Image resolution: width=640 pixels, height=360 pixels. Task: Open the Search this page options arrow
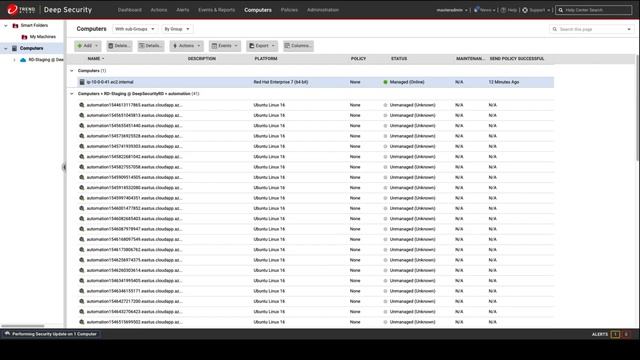pos(629,29)
